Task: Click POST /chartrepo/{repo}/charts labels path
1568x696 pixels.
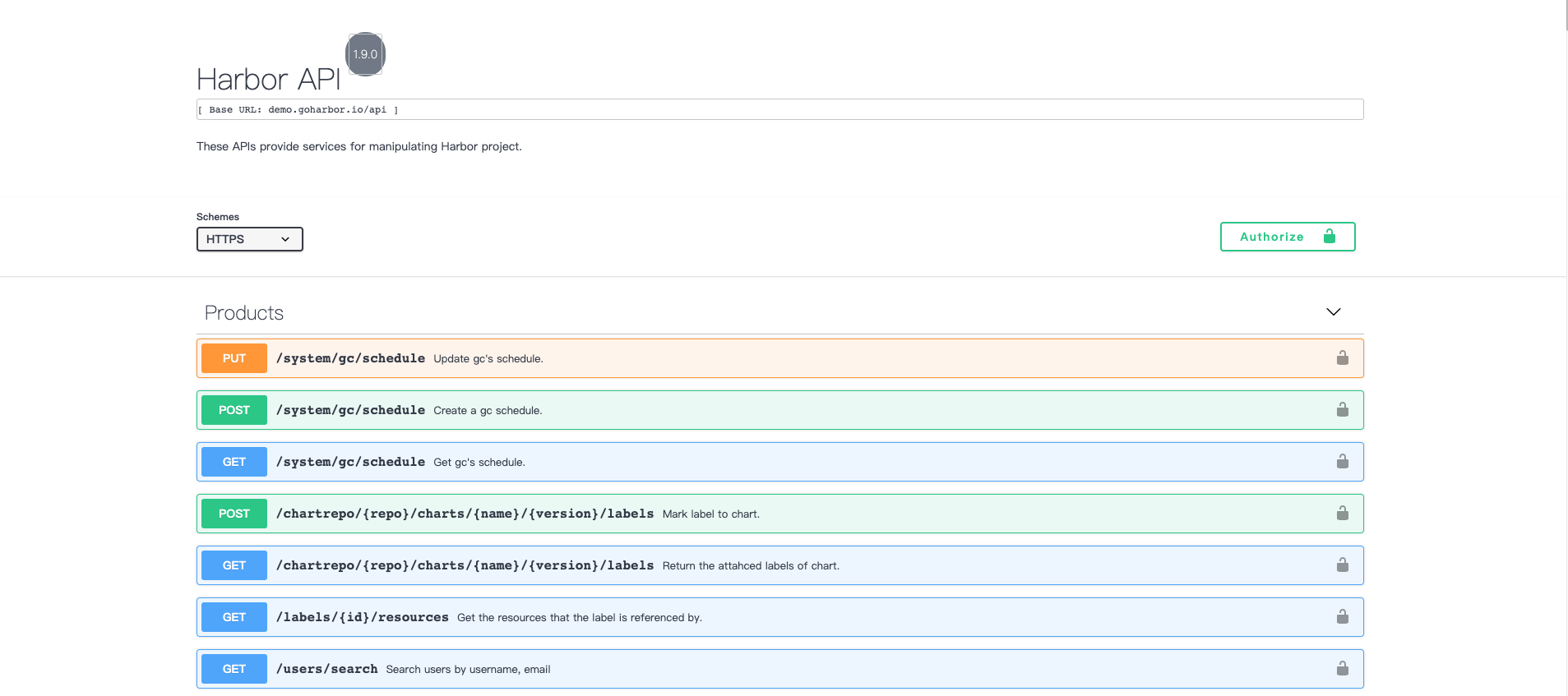Action: click(465, 514)
